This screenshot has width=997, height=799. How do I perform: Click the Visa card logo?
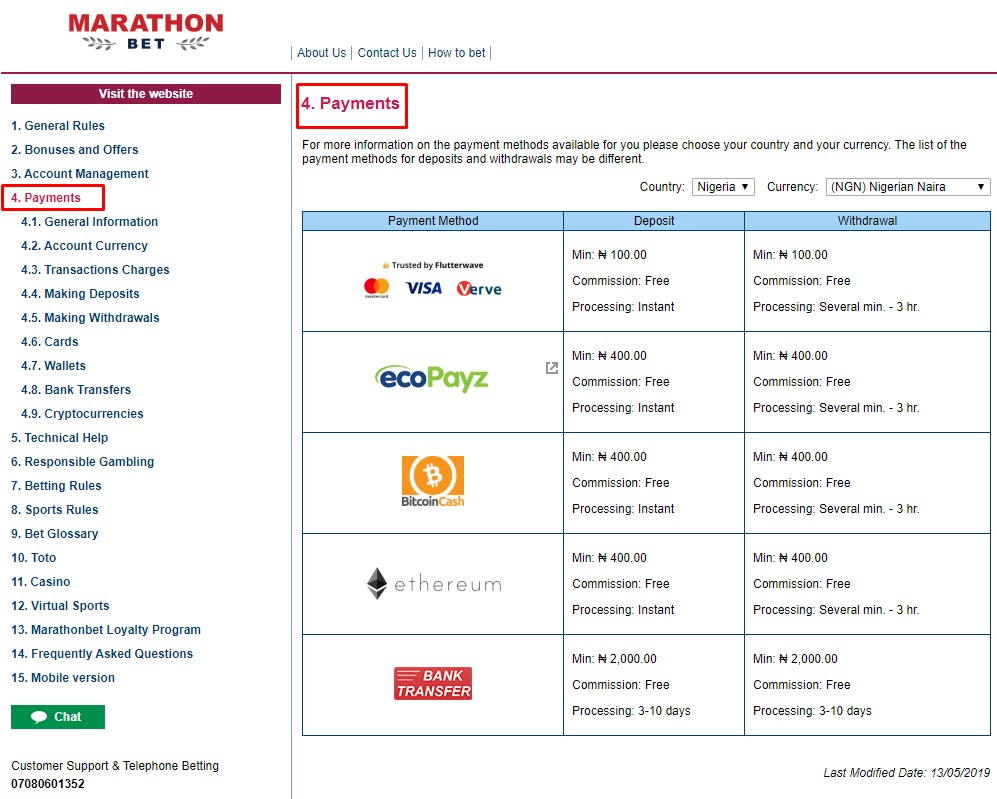tap(423, 288)
